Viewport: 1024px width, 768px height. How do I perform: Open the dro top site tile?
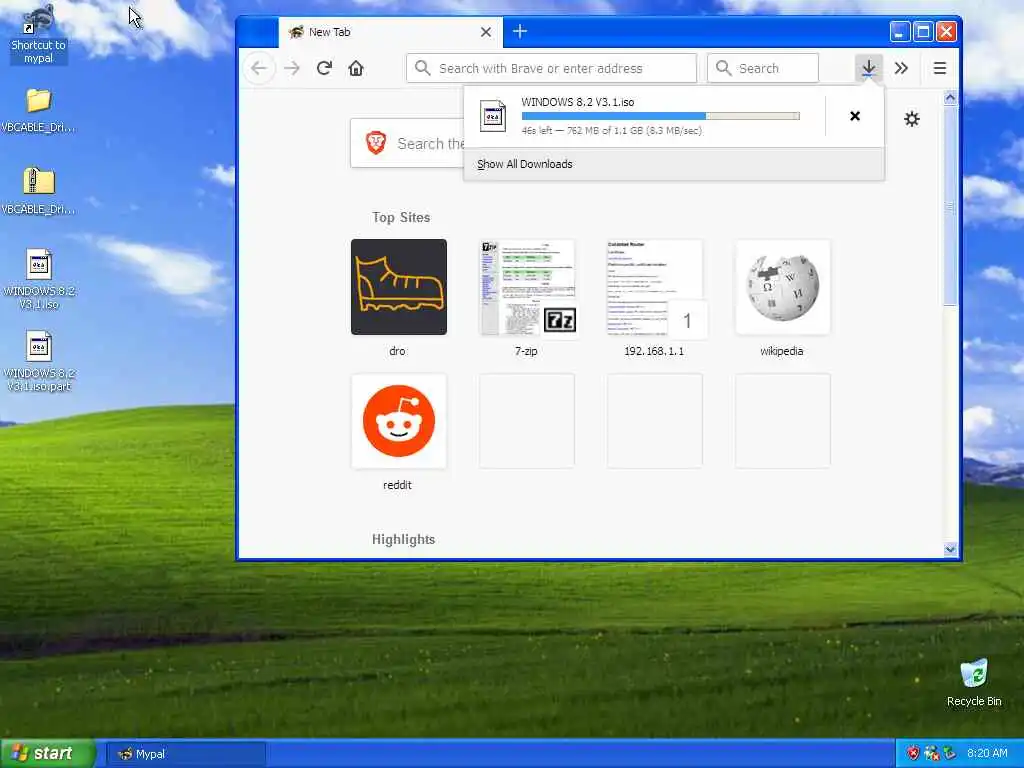pyautogui.click(x=398, y=287)
